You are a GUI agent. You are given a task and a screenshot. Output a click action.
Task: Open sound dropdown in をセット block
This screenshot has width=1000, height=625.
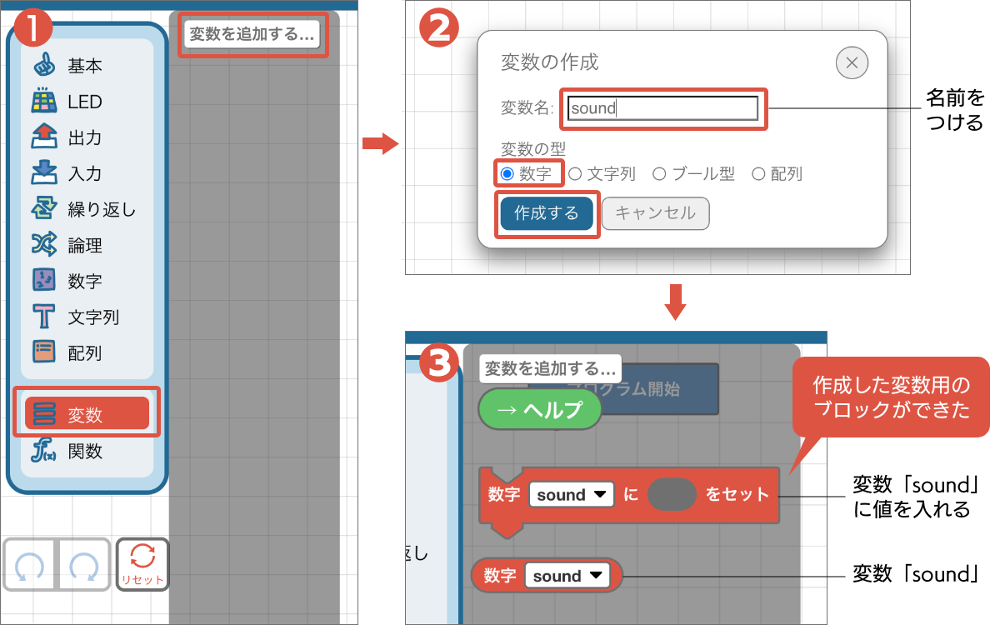pyautogui.click(x=571, y=494)
